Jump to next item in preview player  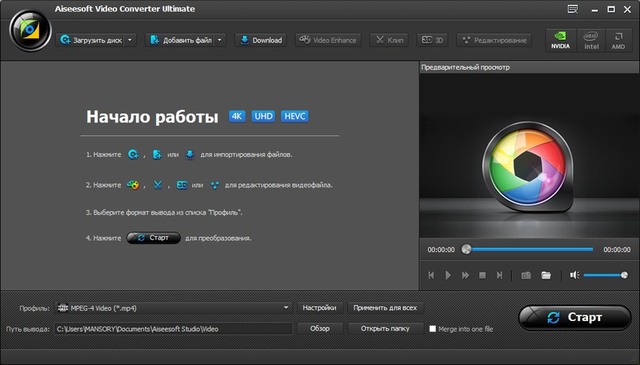[x=500, y=276]
